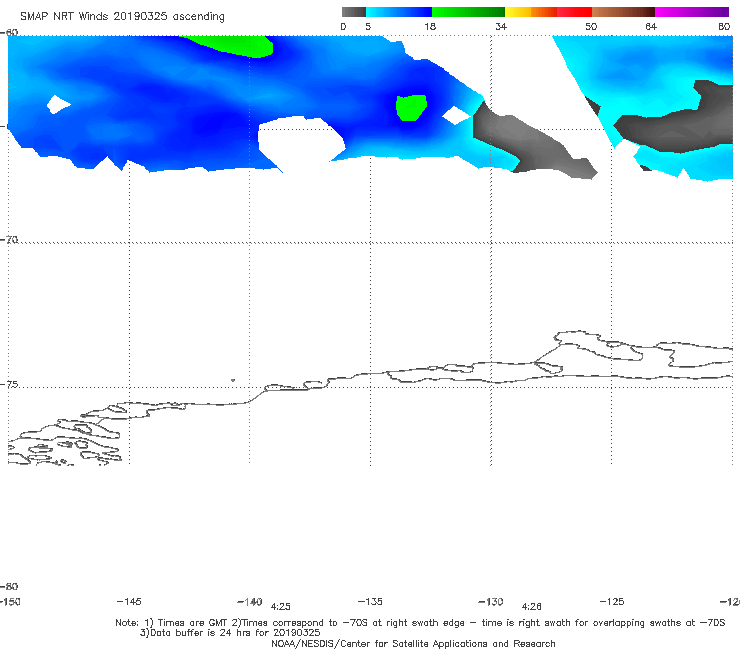Click the longitude label '-145'
Screen dimensions: 740x650
tap(129, 601)
